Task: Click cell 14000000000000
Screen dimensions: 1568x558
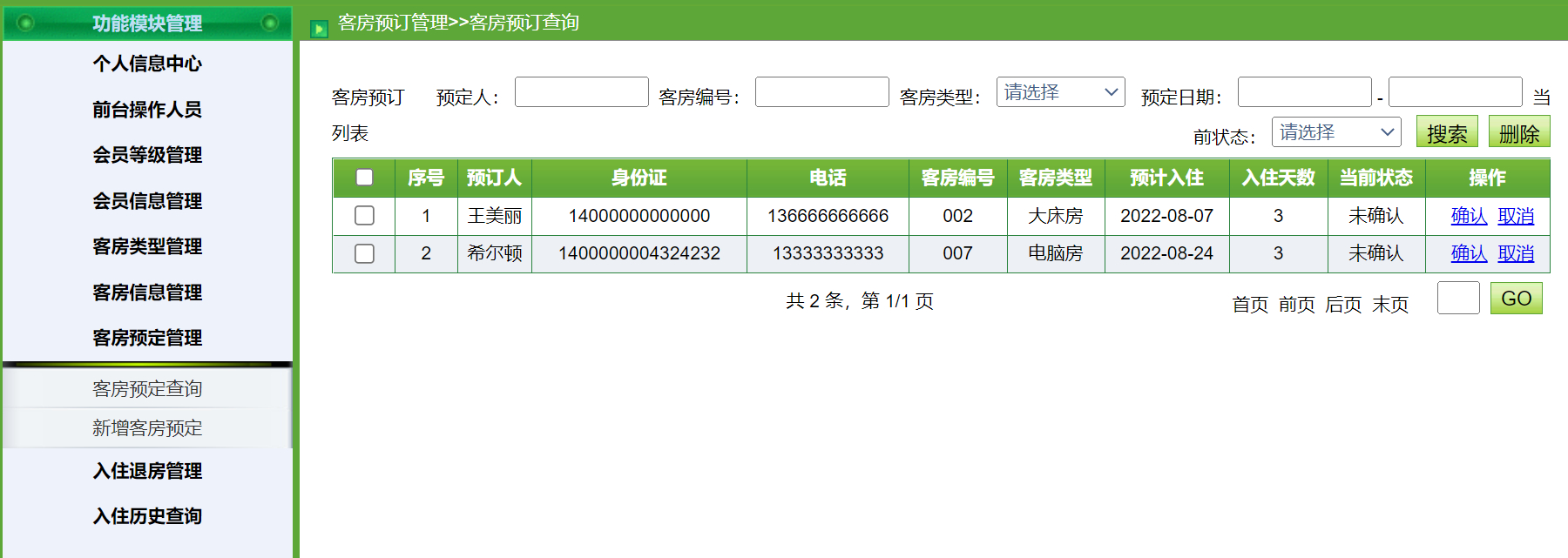Action: (639, 216)
